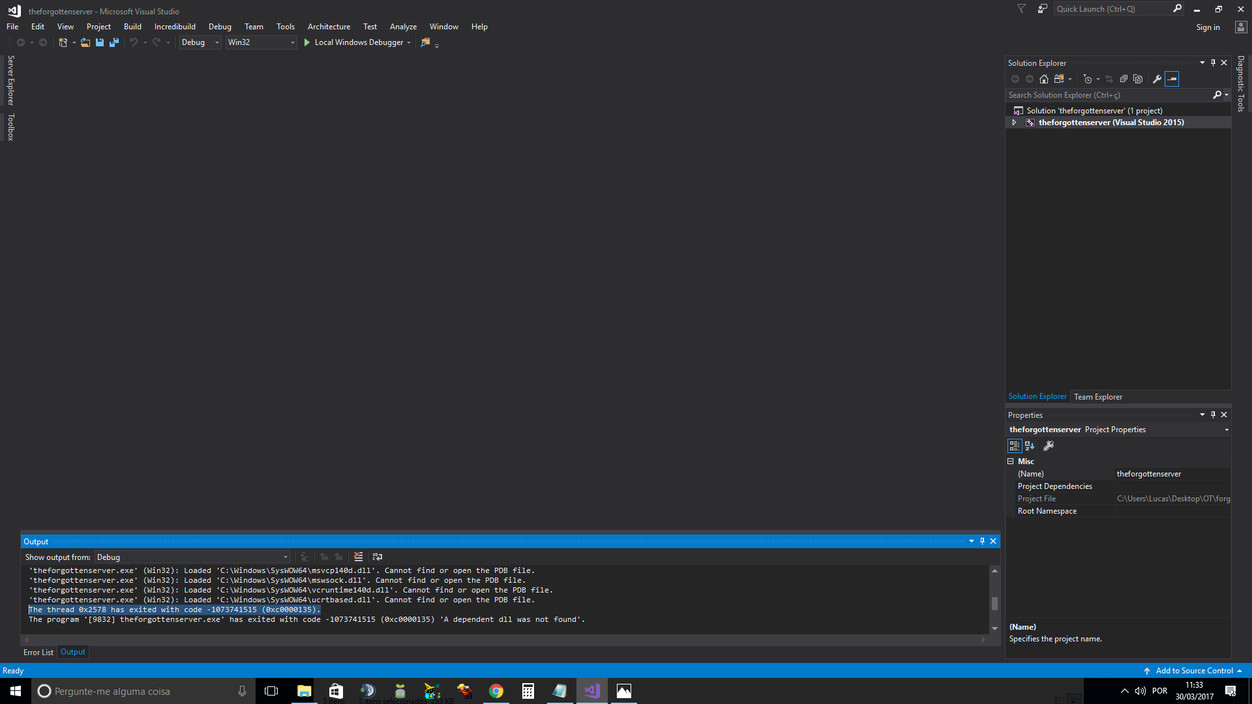Click Pending Changes Filter clock icon

pos(1089,79)
